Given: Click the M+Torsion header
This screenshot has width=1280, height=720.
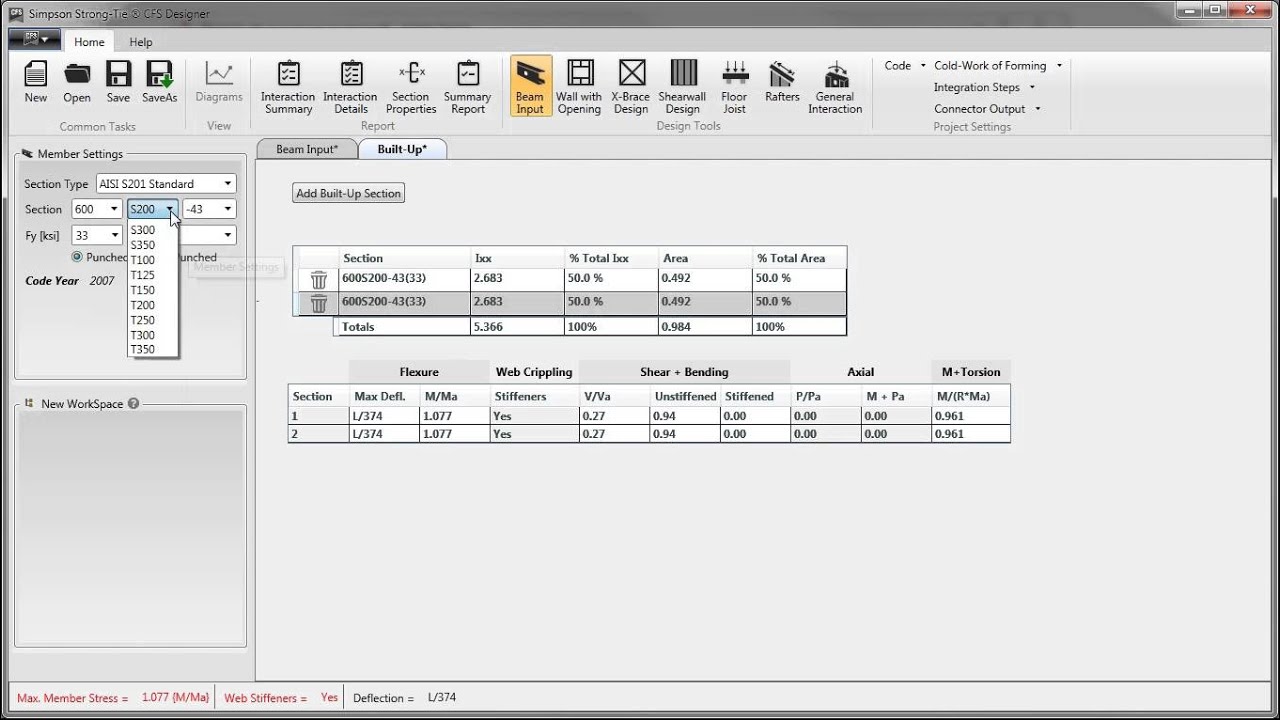Looking at the screenshot, I should (971, 372).
